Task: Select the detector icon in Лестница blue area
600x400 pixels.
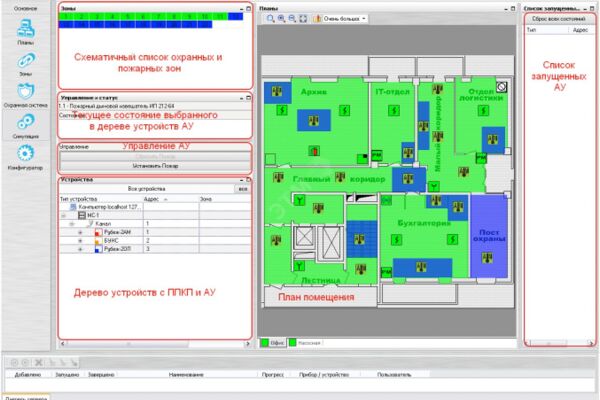Action: pos(359,240)
